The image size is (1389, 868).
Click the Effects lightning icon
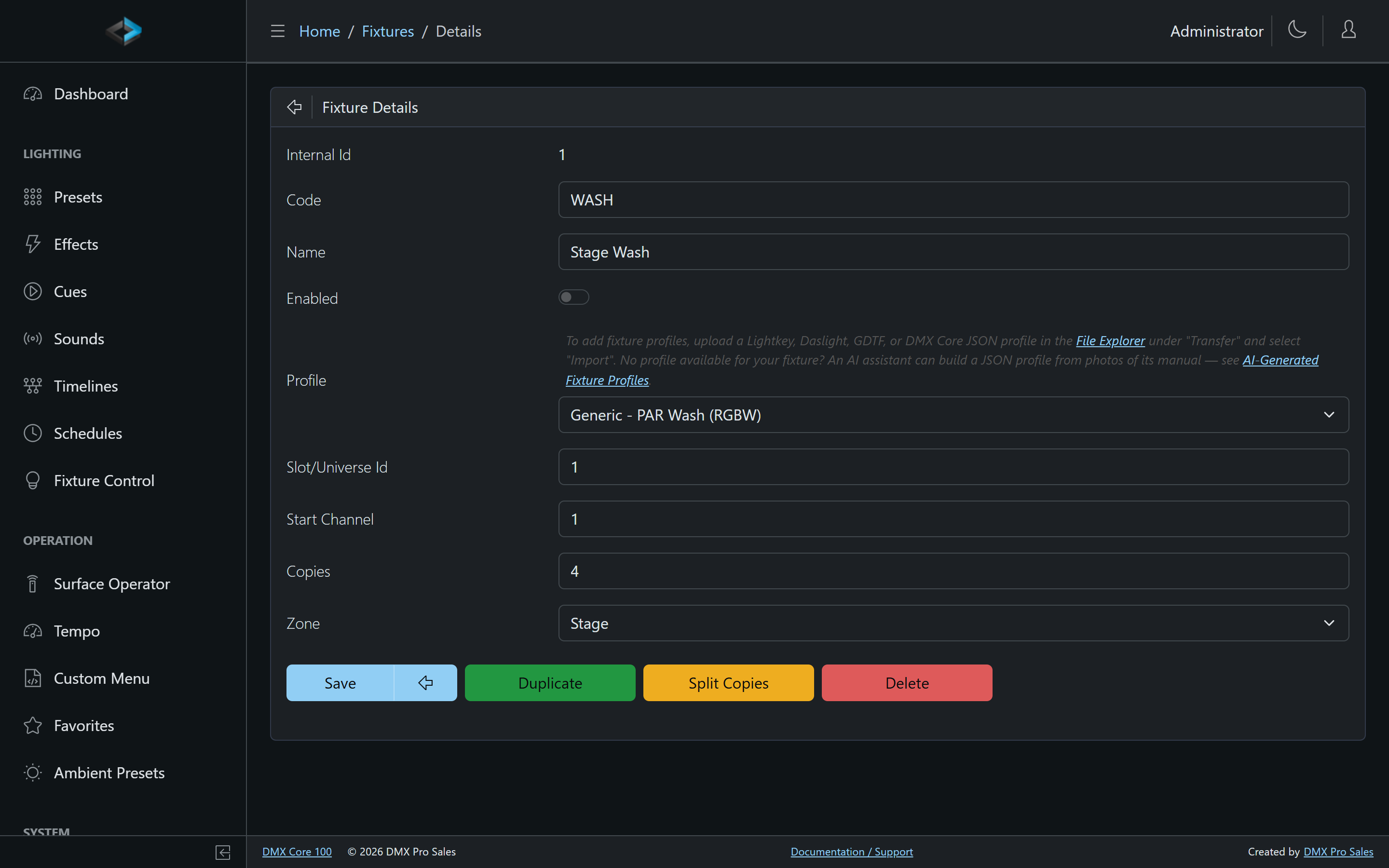(x=33, y=244)
